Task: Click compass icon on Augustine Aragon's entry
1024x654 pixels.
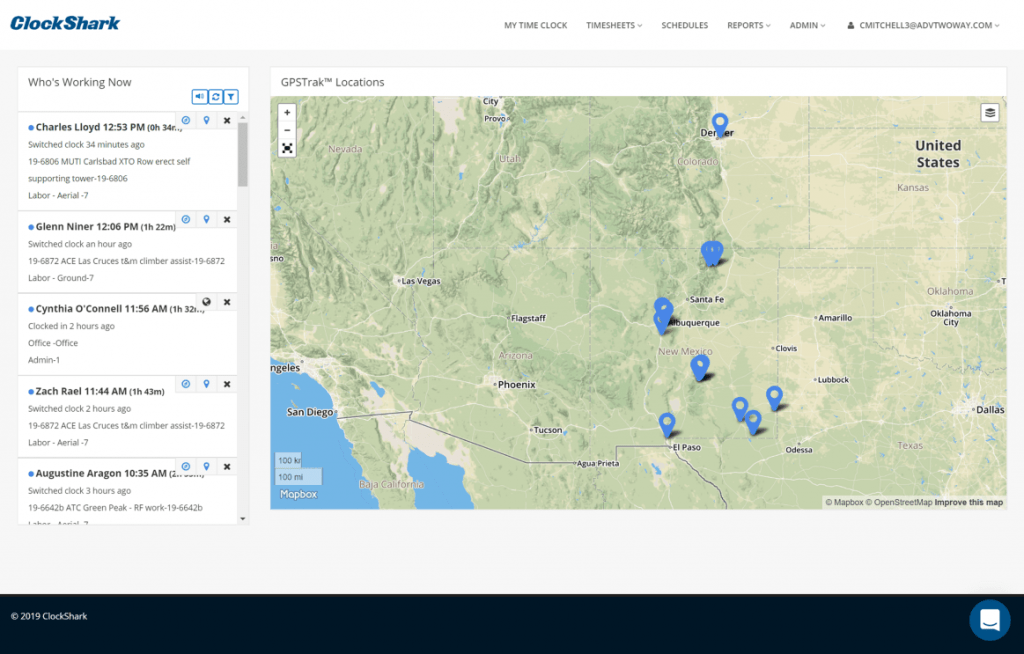Action: (x=186, y=466)
